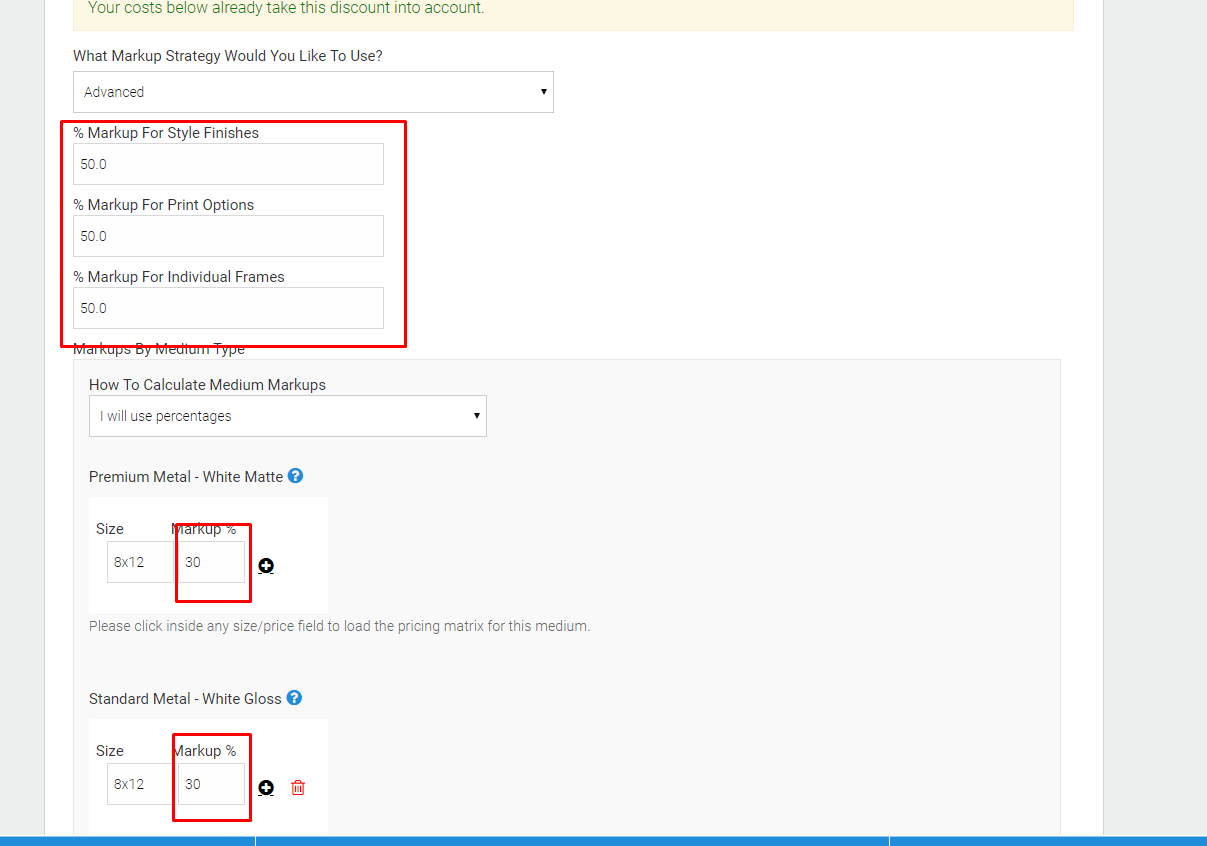The height and width of the screenshot is (846, 1207).
Task: Edit the Premium Metal Markup % field
Action: tap(211, 562)
